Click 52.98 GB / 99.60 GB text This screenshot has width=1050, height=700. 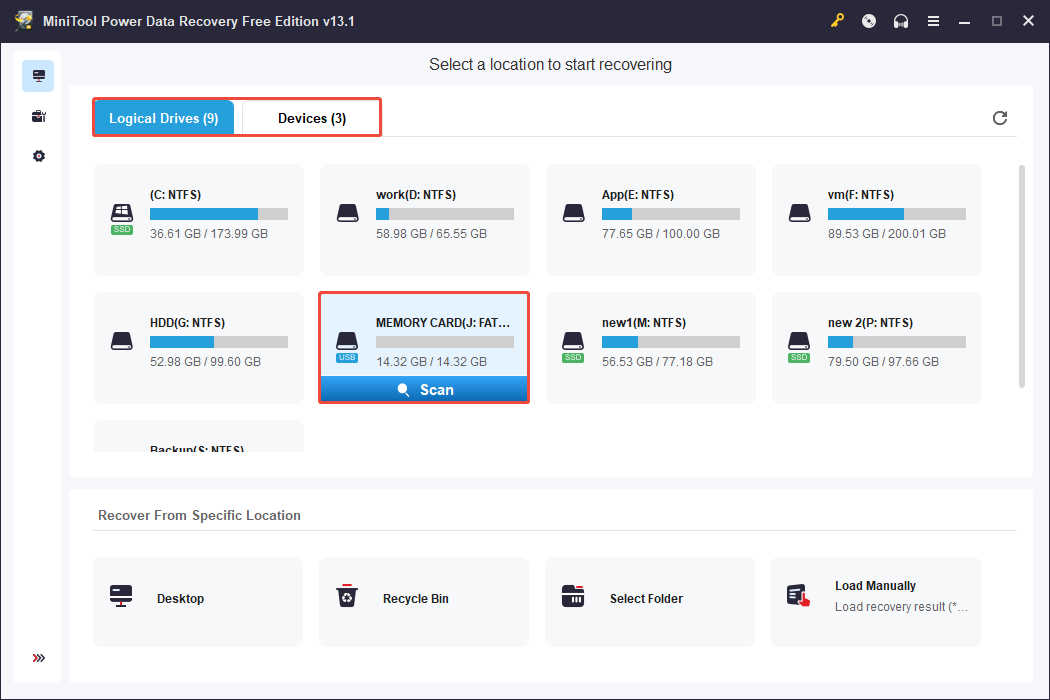click(206, 362)
